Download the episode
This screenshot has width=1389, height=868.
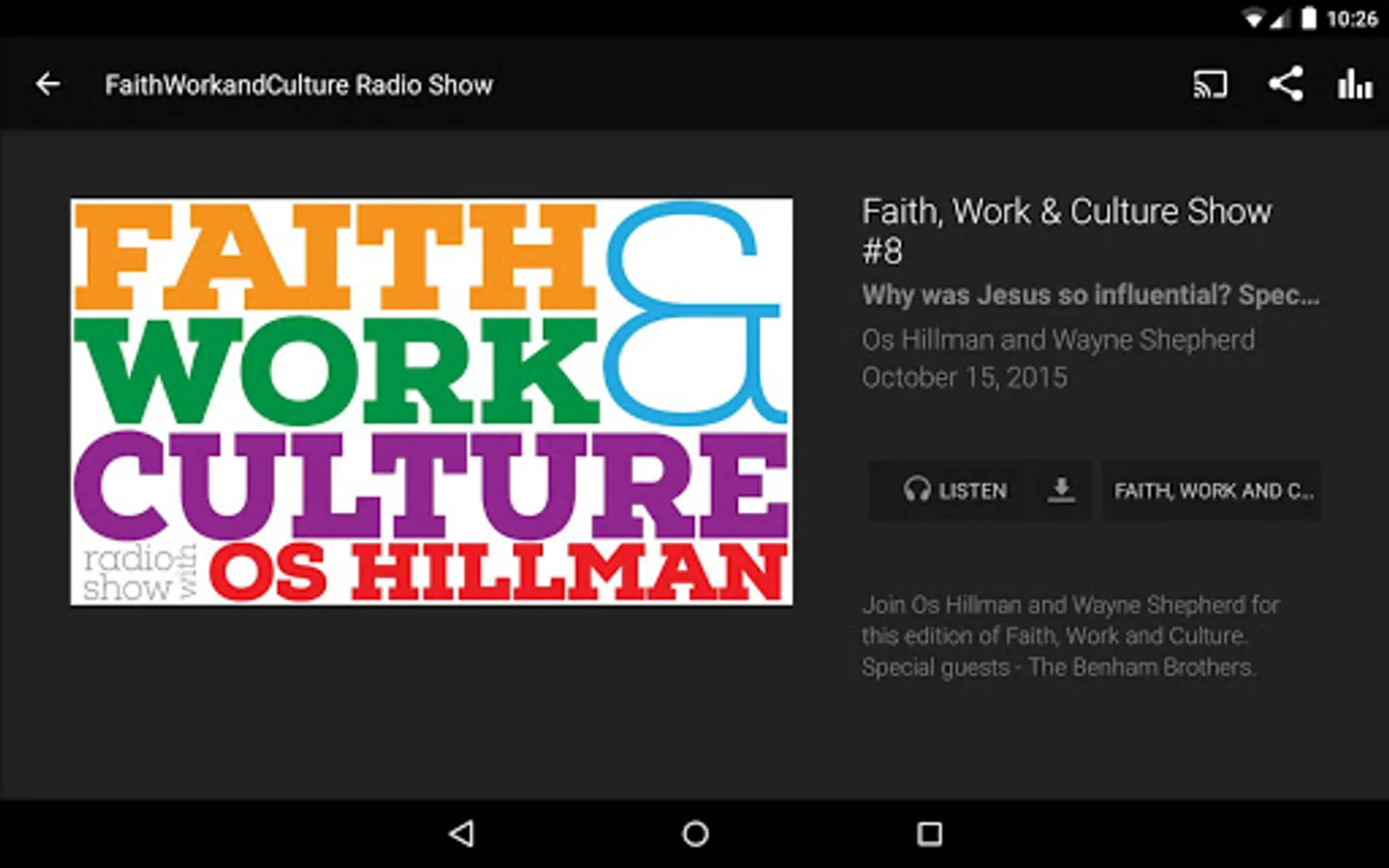(x=1061, y=491)
